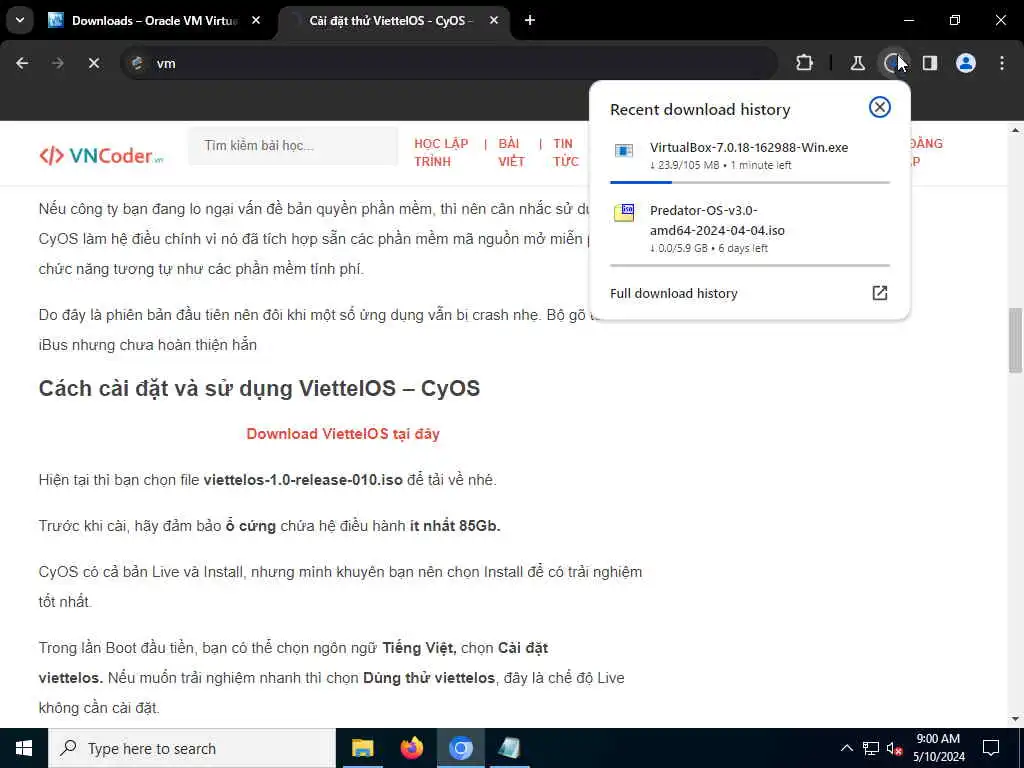Viewport: 1024px width, 768px height.
Task: Show hidden system tray icons
Action: point(846,748)
